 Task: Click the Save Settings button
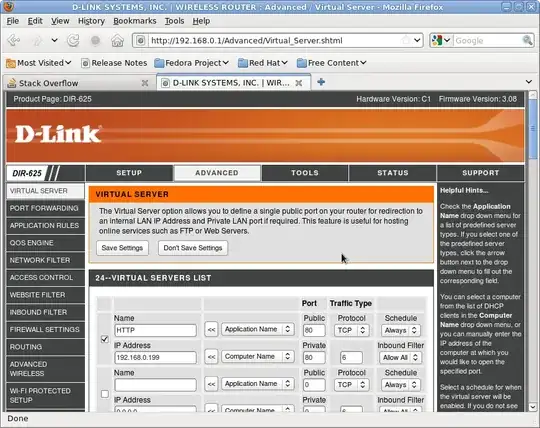pyautogui.click(x=122, y=248)
